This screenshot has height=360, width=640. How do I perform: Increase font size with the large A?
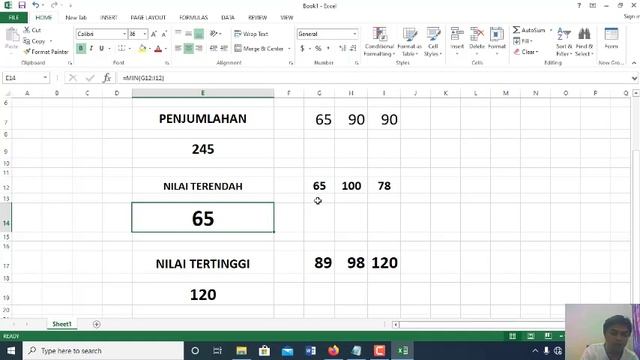(154, 34)
